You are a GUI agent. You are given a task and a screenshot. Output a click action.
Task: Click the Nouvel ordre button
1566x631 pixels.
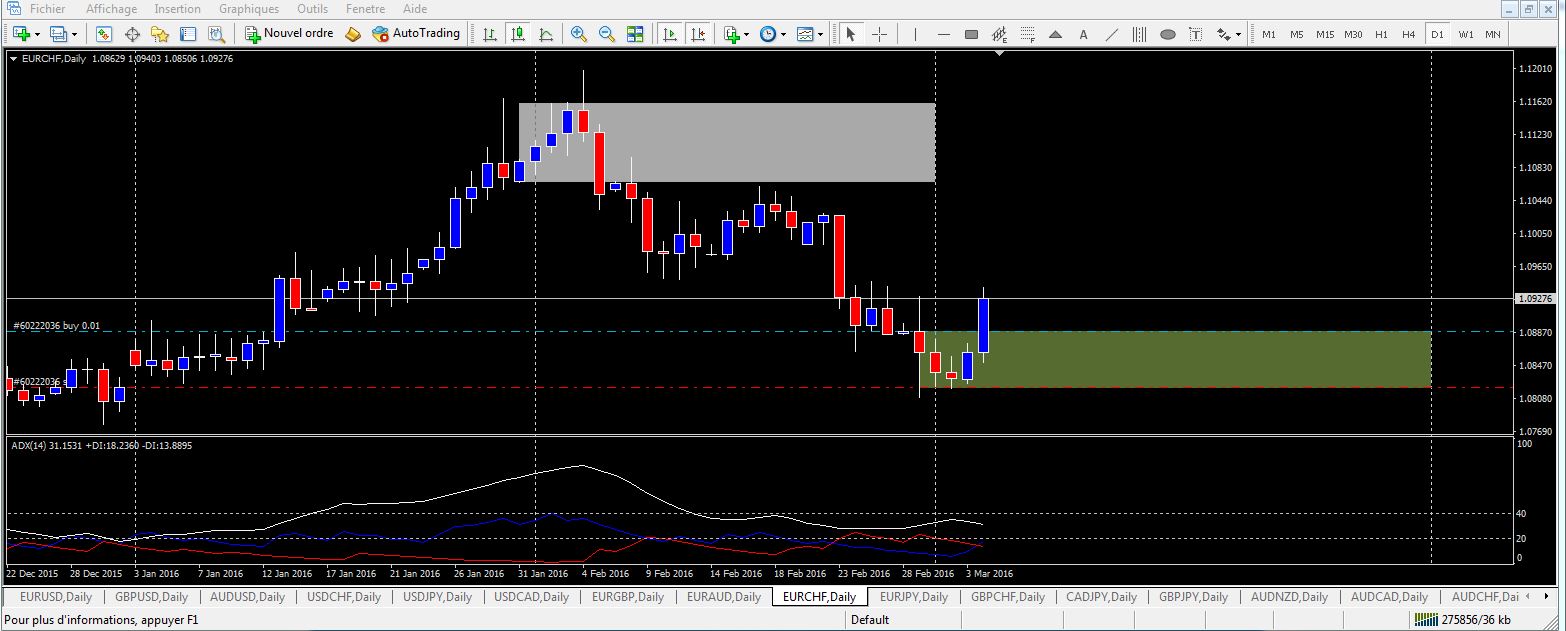pyautogui.click(x=289, y=34)
